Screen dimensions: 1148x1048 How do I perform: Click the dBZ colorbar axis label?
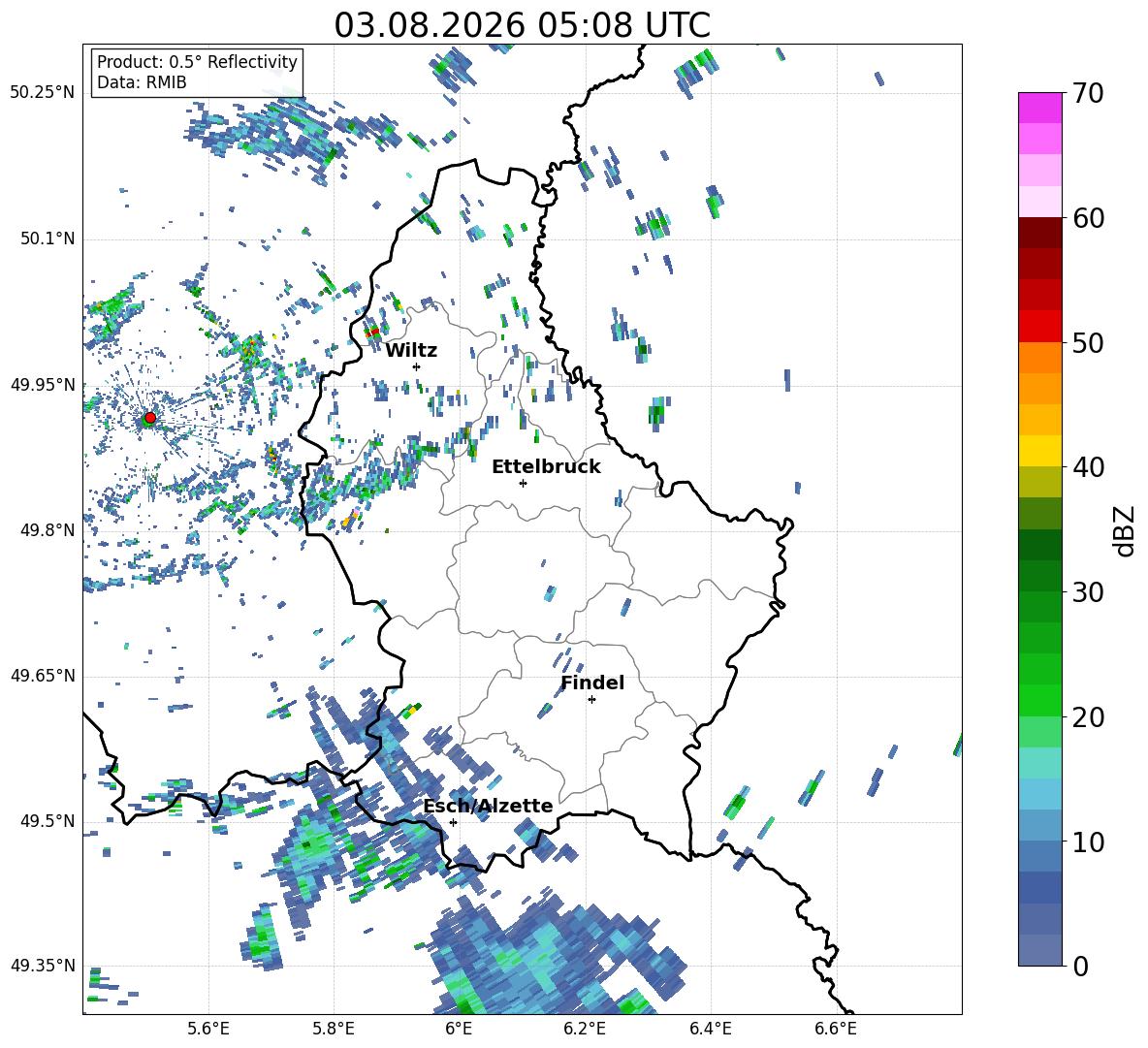1126,530
